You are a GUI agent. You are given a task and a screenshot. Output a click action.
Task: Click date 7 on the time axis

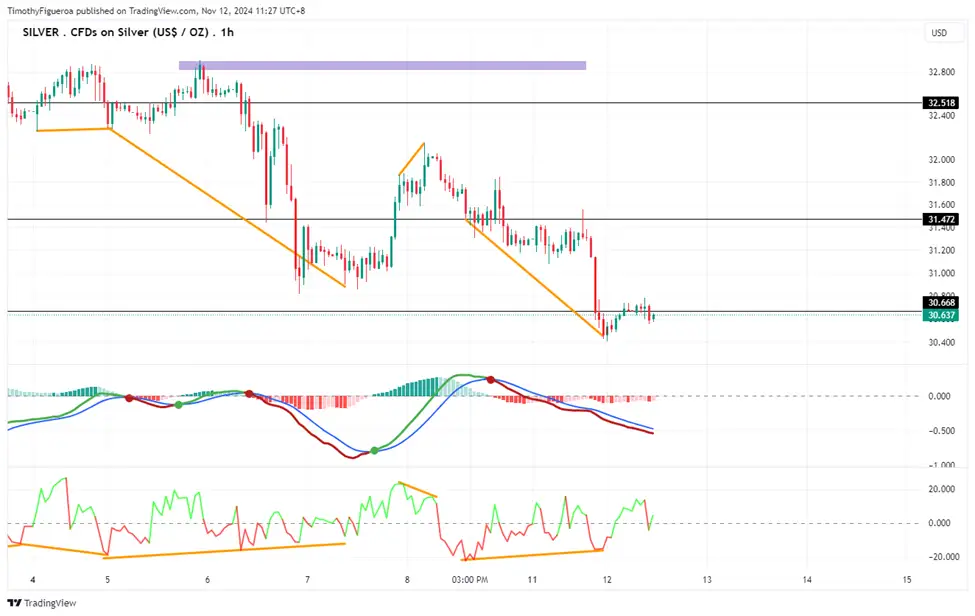(307, 580)
